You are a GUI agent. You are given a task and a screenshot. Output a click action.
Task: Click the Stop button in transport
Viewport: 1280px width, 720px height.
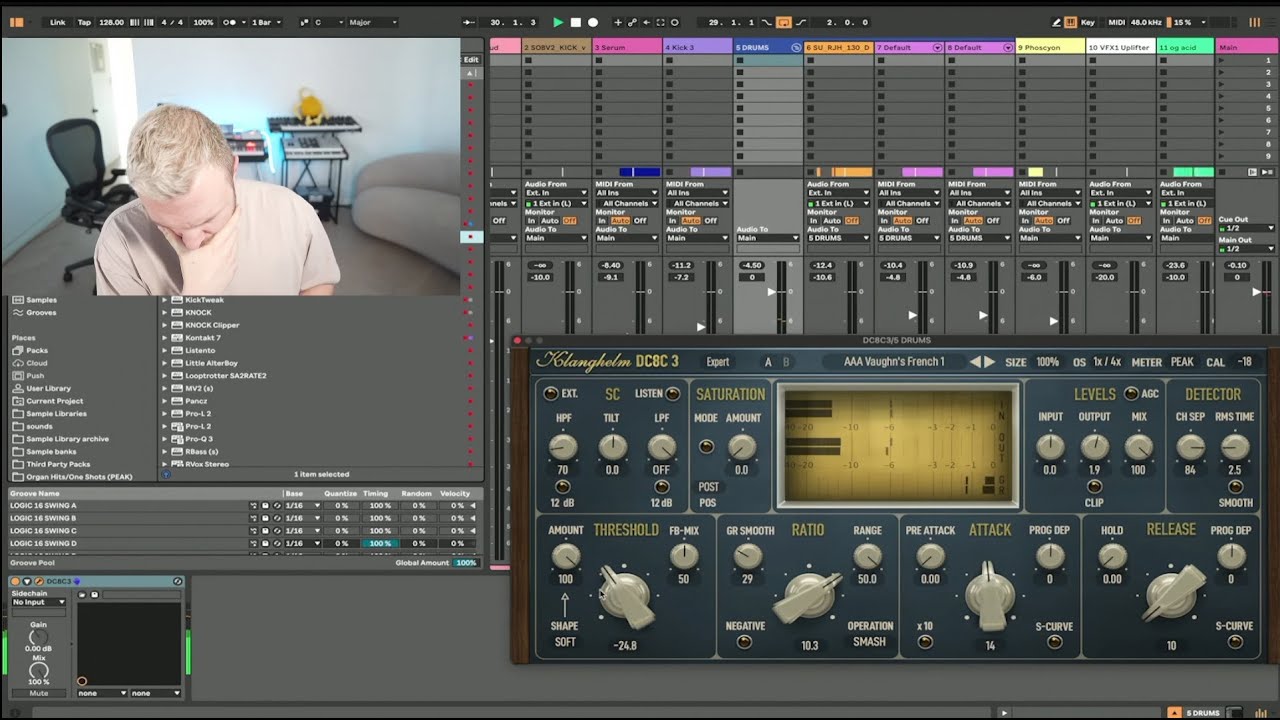point(575,22)
